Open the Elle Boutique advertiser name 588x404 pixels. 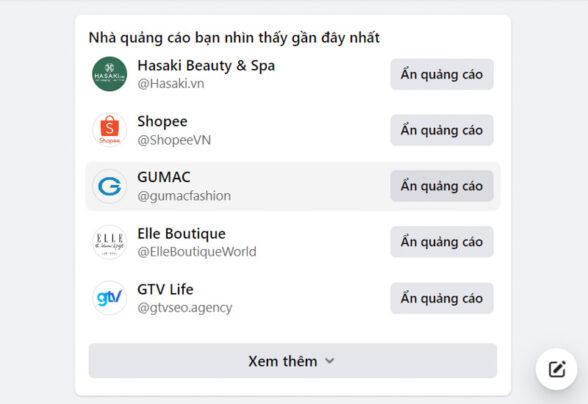pos(182,234)
